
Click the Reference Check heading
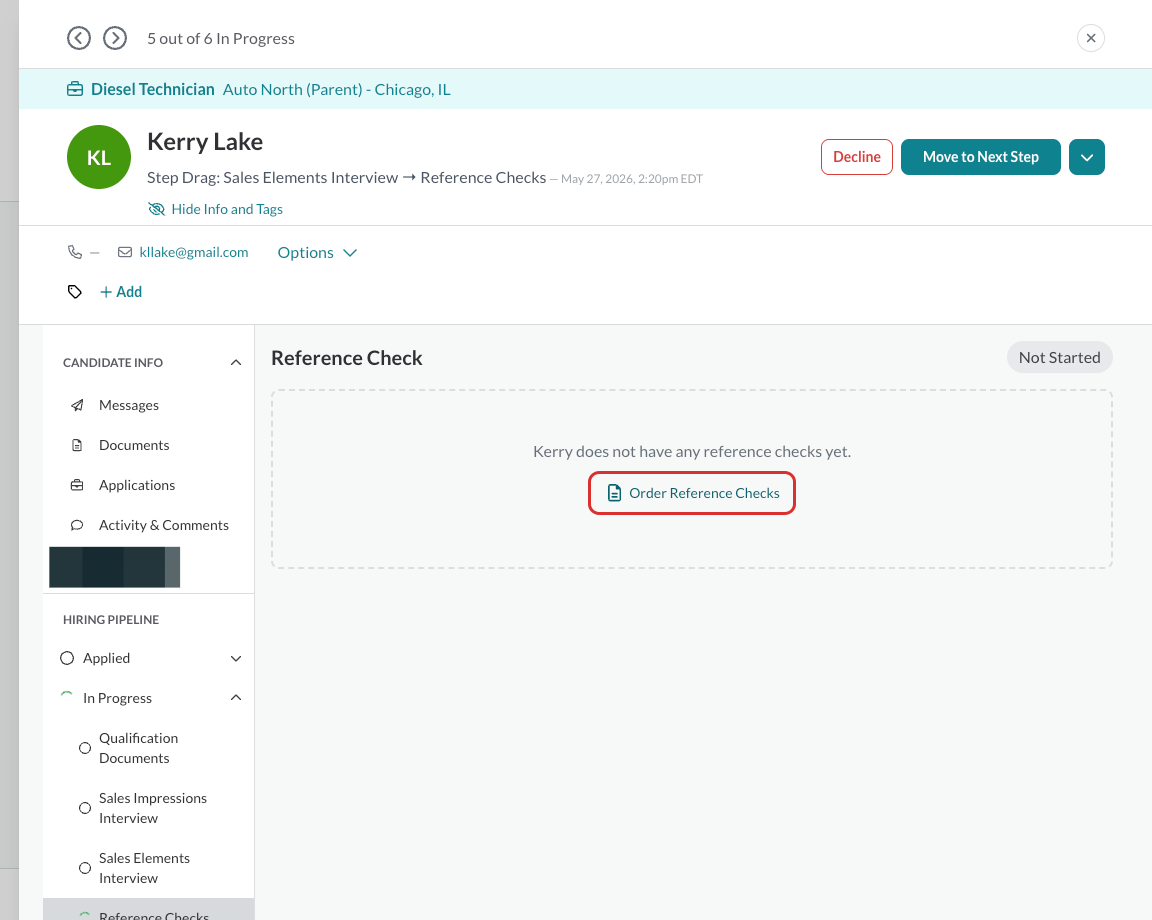pos(347,358)
